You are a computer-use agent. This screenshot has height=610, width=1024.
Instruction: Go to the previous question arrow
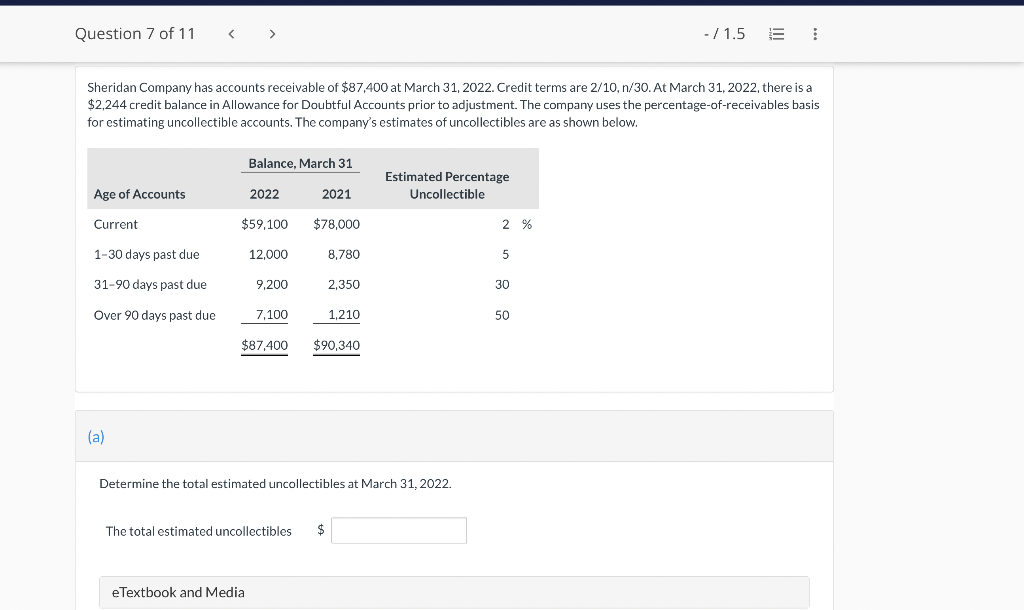pyautogui.click(x=231, y=34)
